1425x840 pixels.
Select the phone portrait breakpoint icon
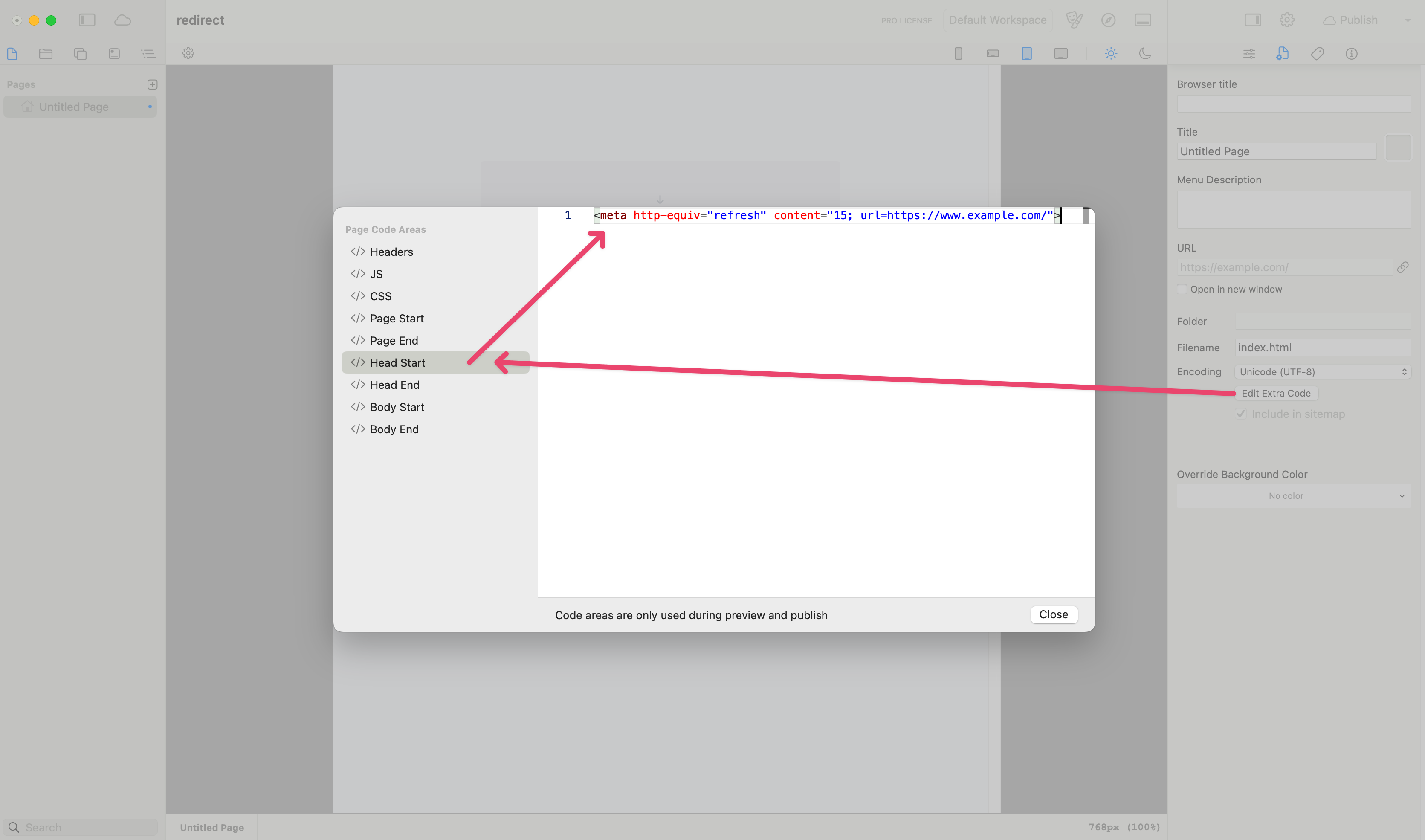958,54
